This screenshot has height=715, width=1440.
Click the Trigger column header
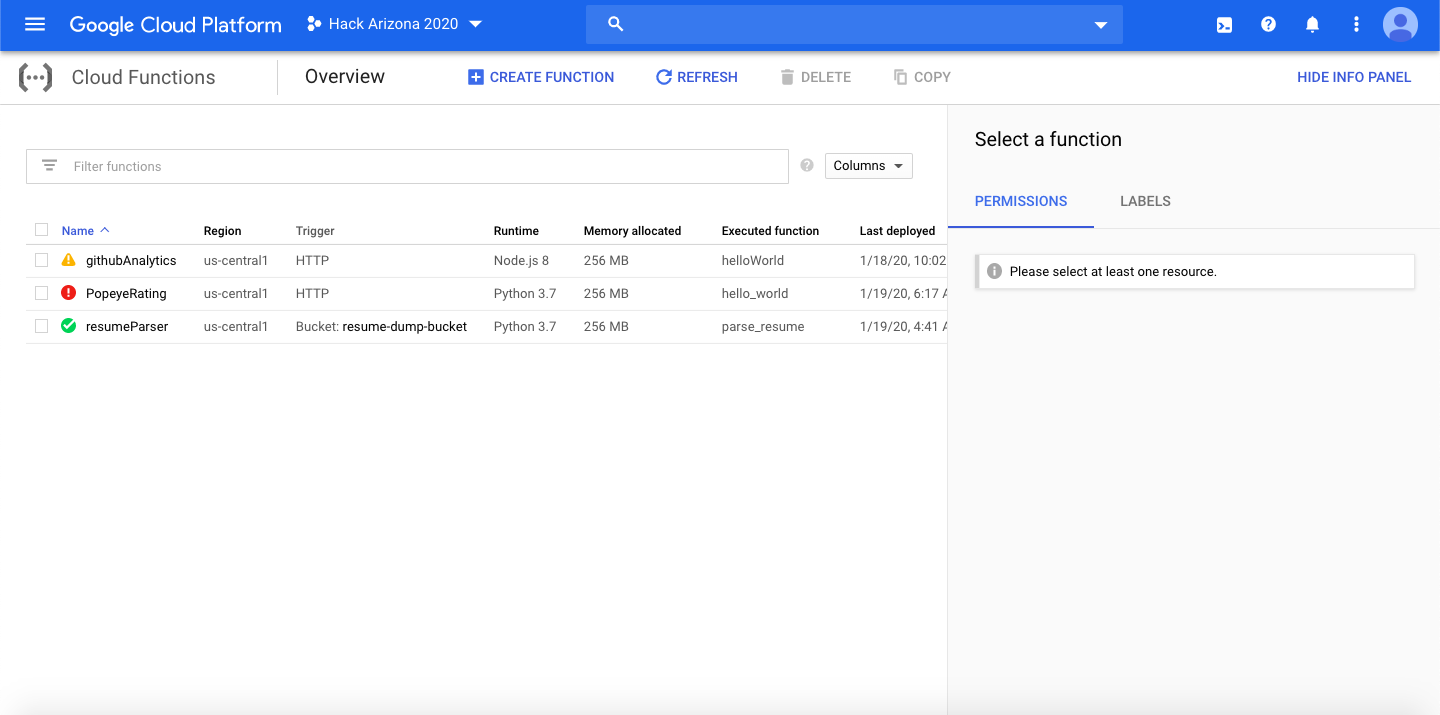click(x=315, y=231)
